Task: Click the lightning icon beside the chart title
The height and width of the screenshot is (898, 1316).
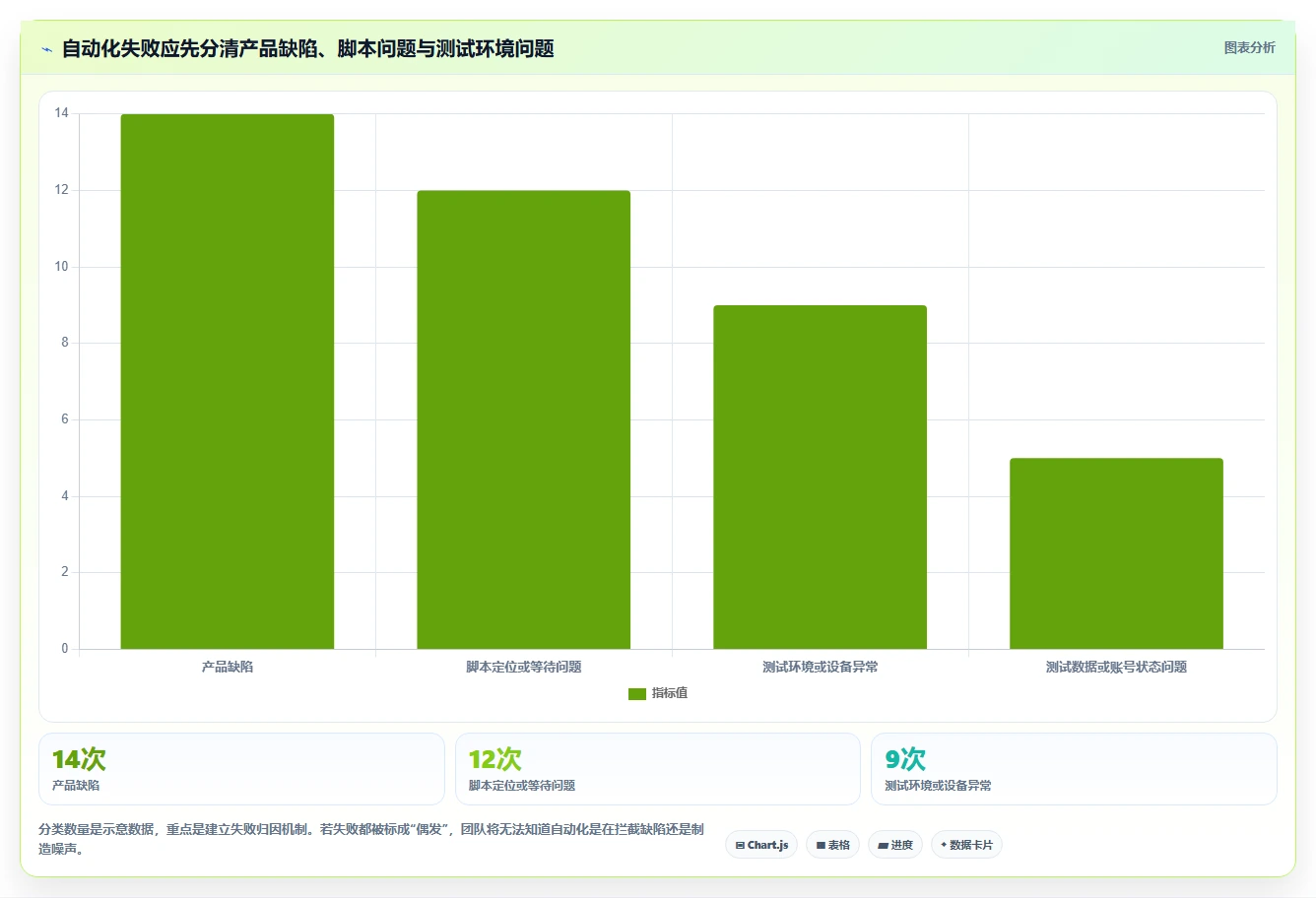Action: 46,48
